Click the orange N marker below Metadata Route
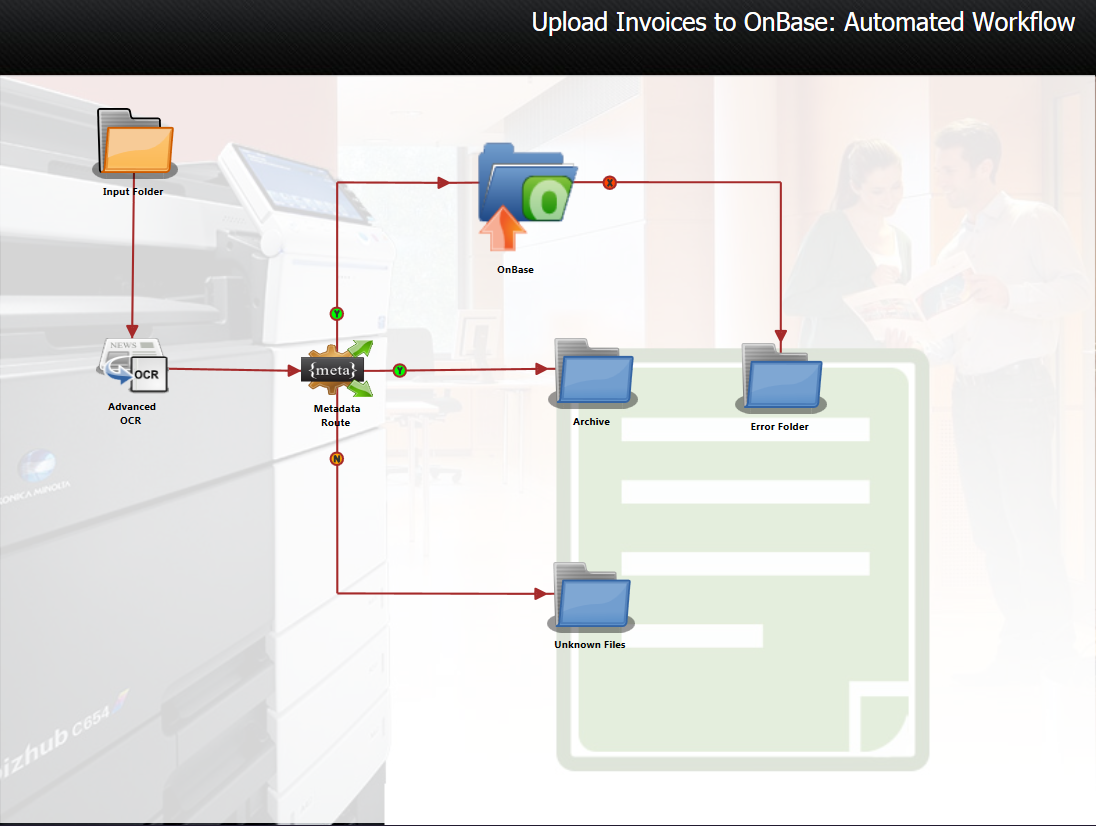 tap(337, 459)
